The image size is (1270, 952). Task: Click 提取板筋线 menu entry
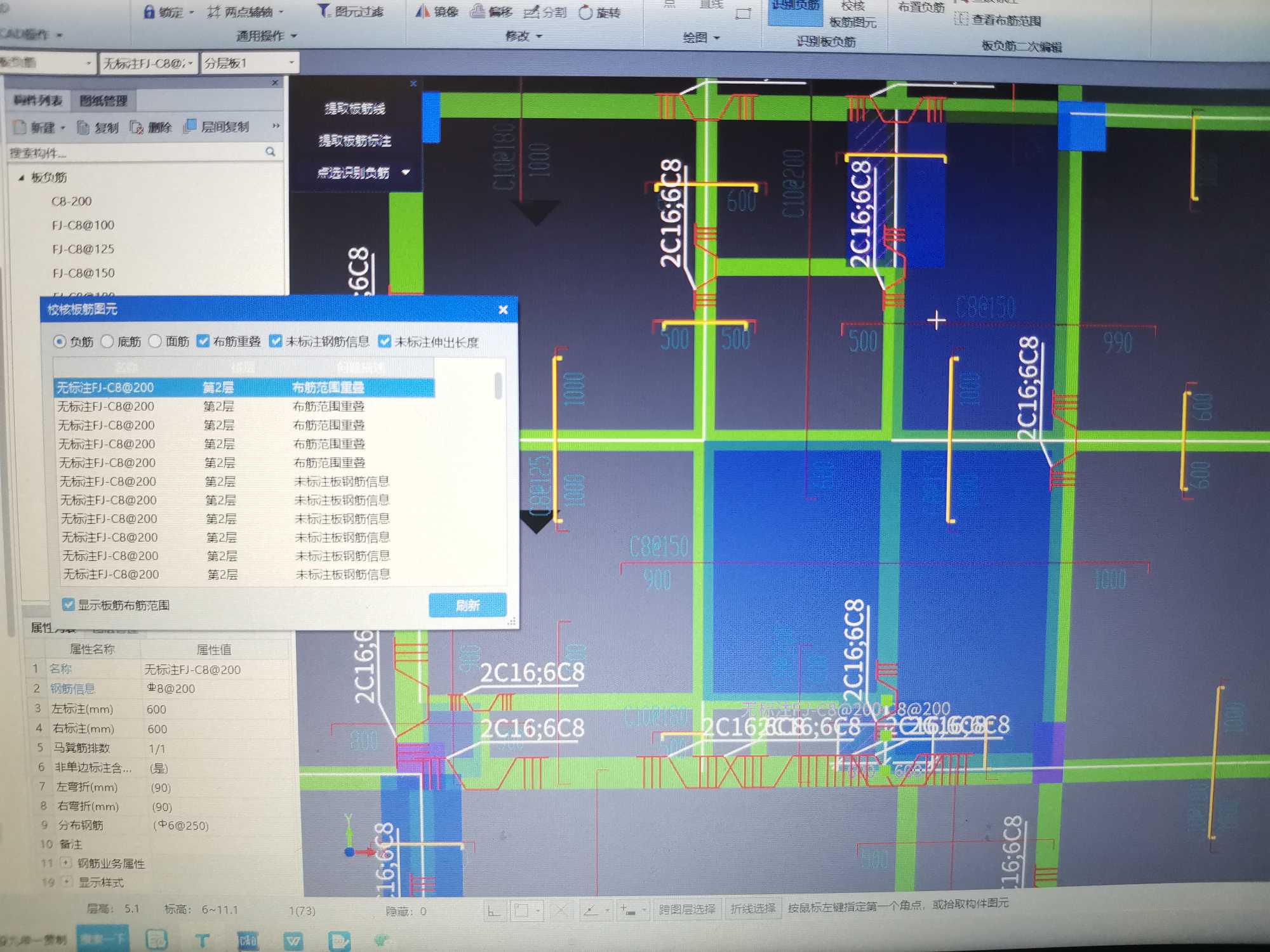354,109
